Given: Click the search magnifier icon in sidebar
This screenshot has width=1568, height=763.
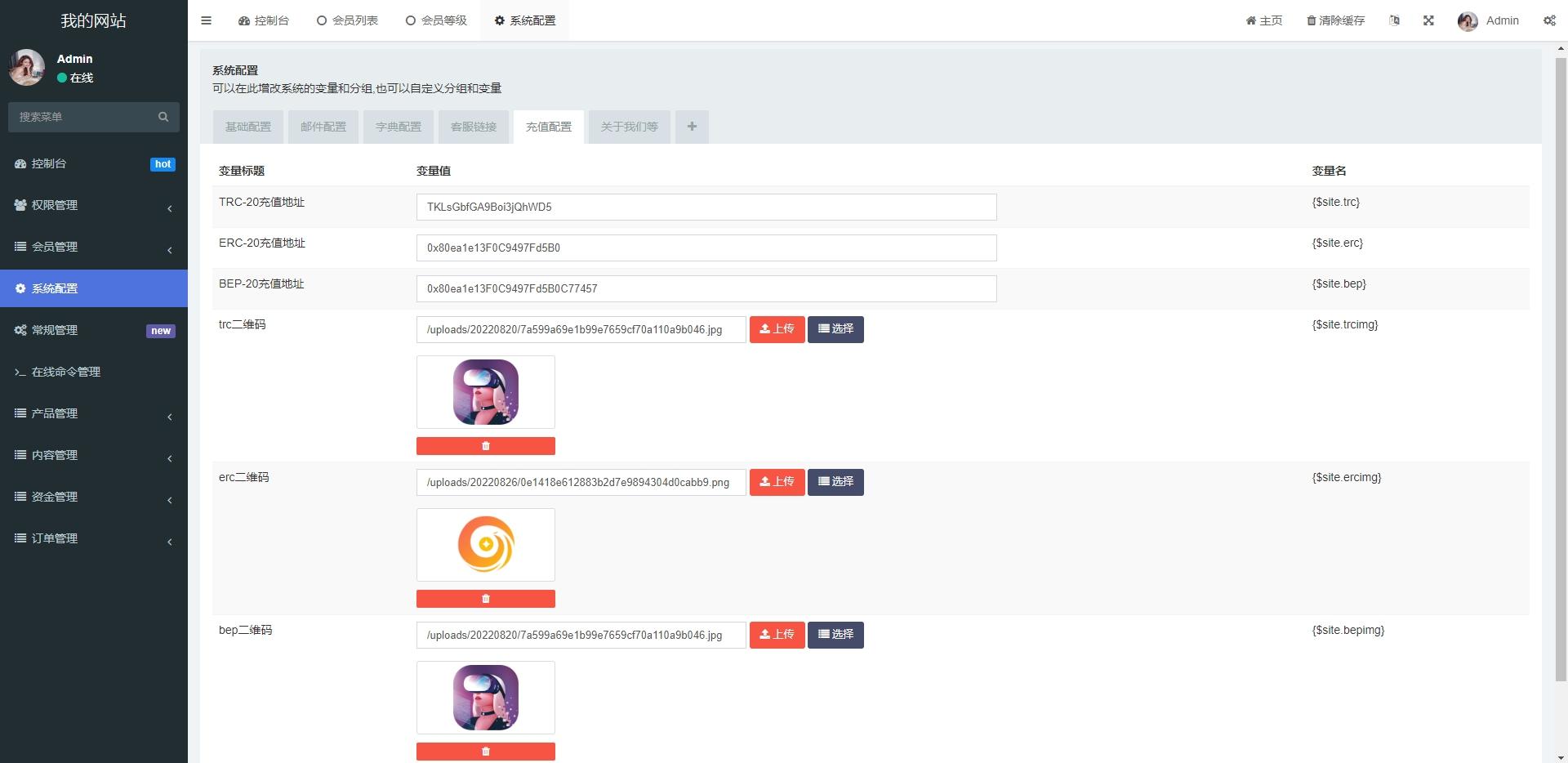Looking at the screenshot, I should [x=163, y=117].
